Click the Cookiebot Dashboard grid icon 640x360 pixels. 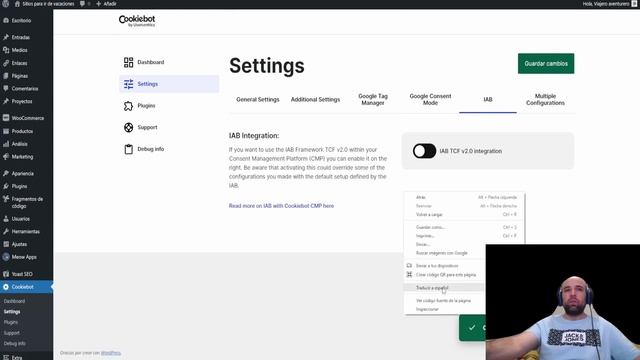pos(129,62)
